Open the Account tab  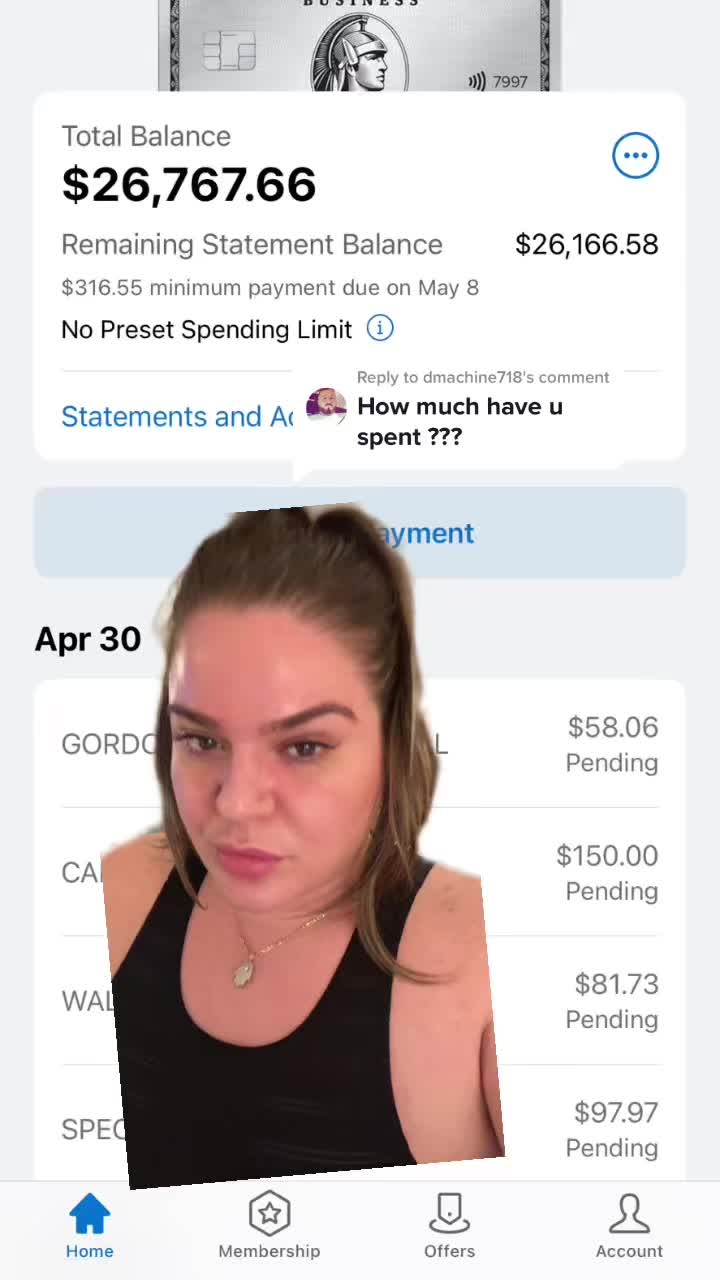pyautogui.click(x=629, y=1226)
